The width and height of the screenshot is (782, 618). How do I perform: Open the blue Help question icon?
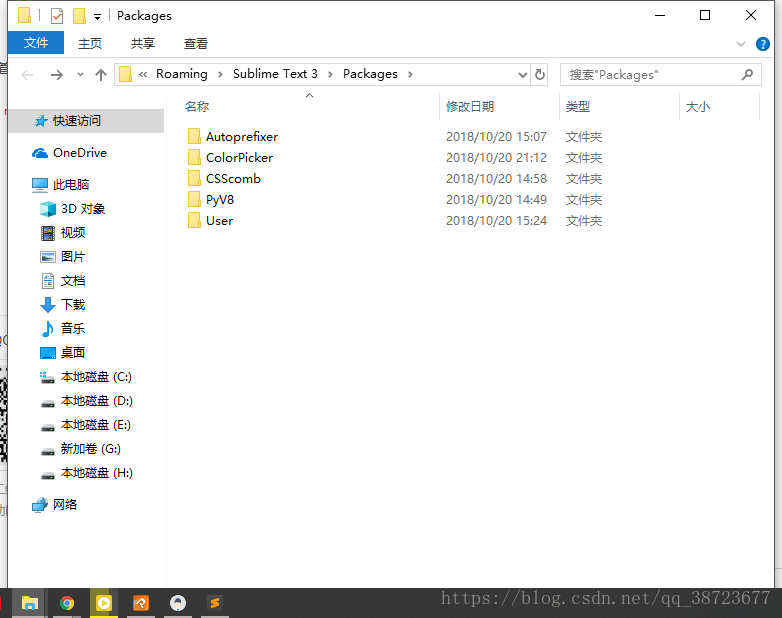[763, 44]
